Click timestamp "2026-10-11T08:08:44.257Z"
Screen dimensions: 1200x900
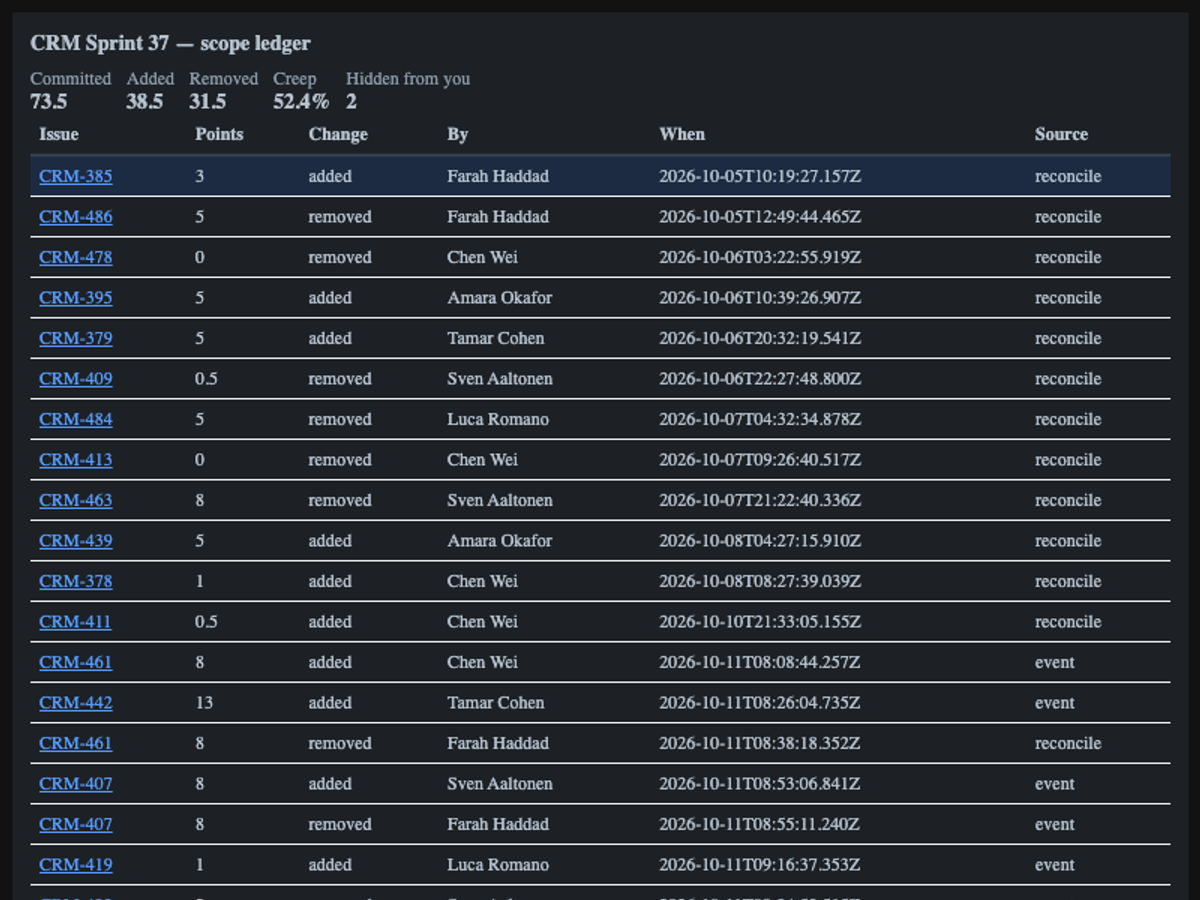pos(760,662)
